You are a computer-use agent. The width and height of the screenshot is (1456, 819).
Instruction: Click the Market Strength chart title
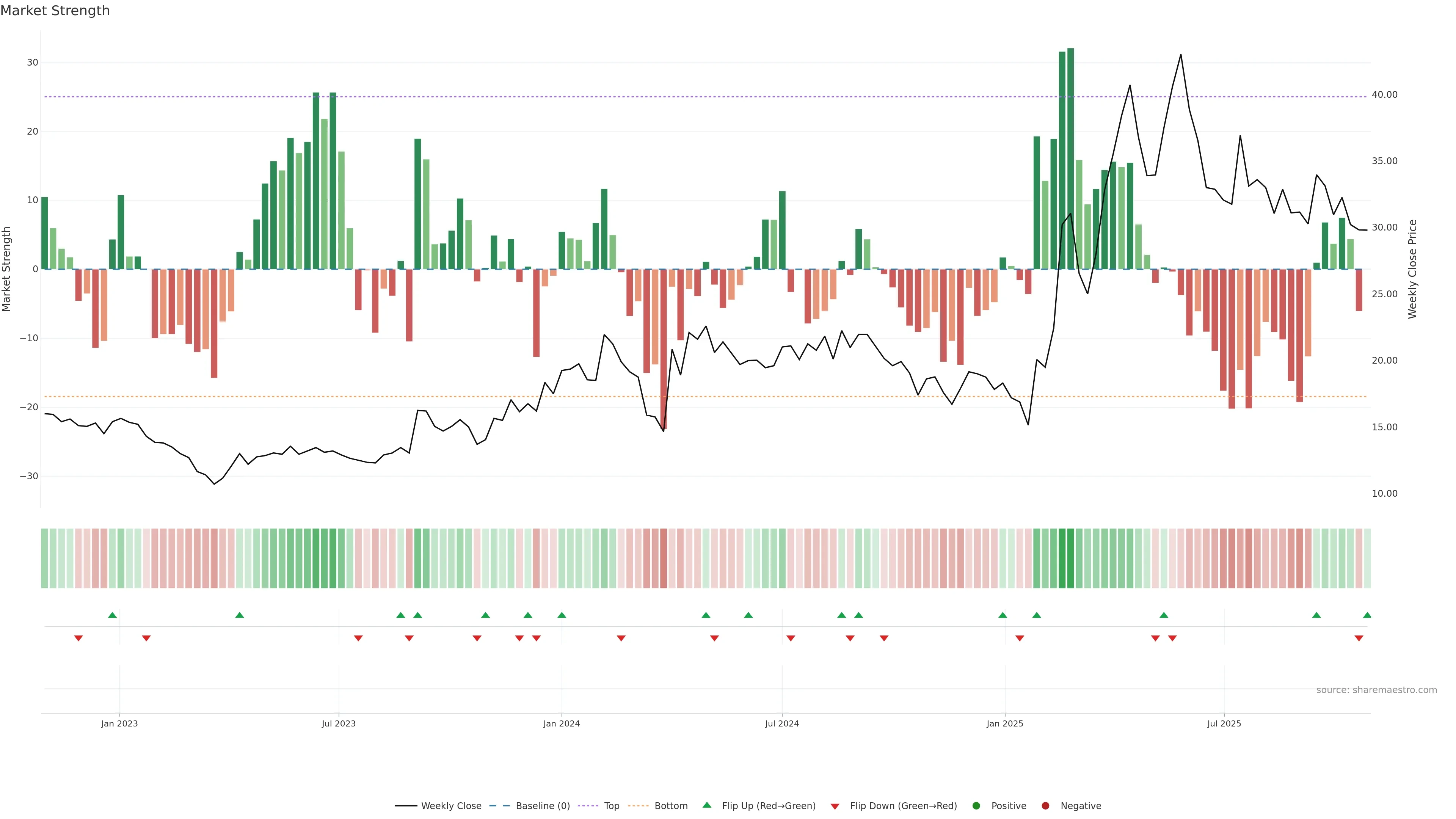coord(55,11)
